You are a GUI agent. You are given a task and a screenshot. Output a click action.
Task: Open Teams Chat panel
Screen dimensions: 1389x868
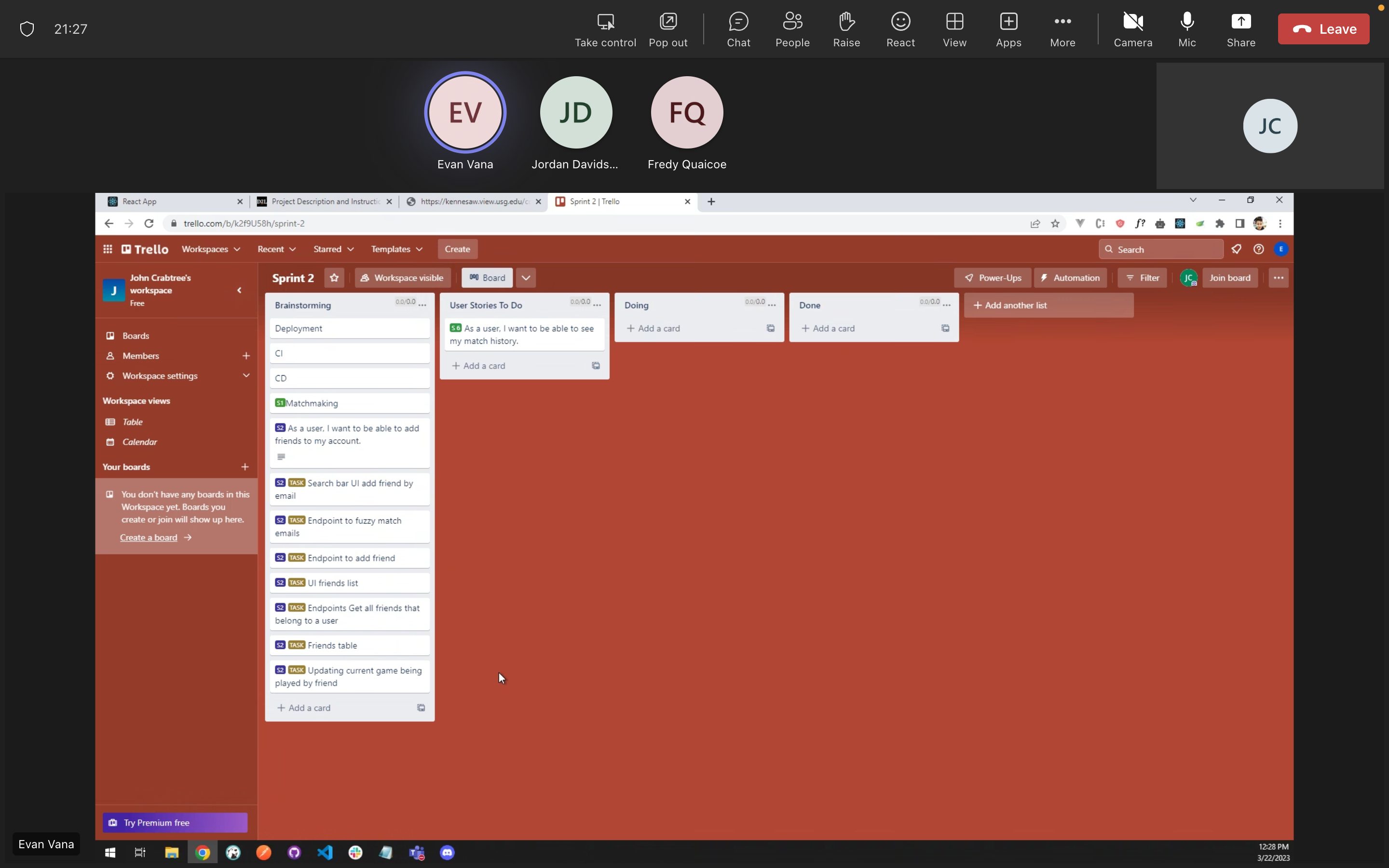(738, 29)
